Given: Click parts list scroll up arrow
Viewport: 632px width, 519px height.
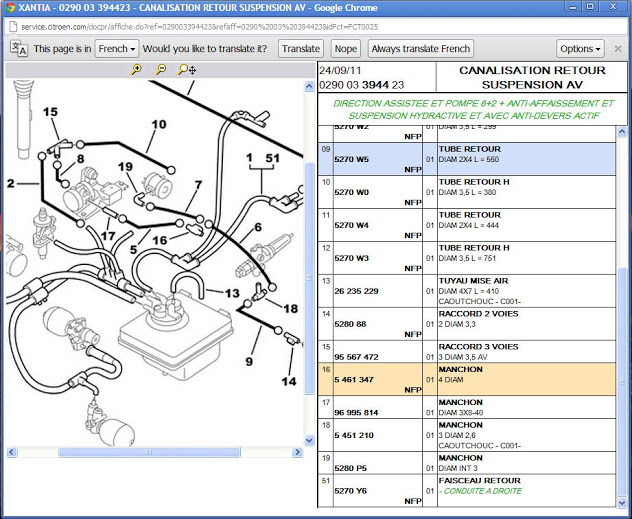Looking at the screenshot, I should click(x=622, y=131).
